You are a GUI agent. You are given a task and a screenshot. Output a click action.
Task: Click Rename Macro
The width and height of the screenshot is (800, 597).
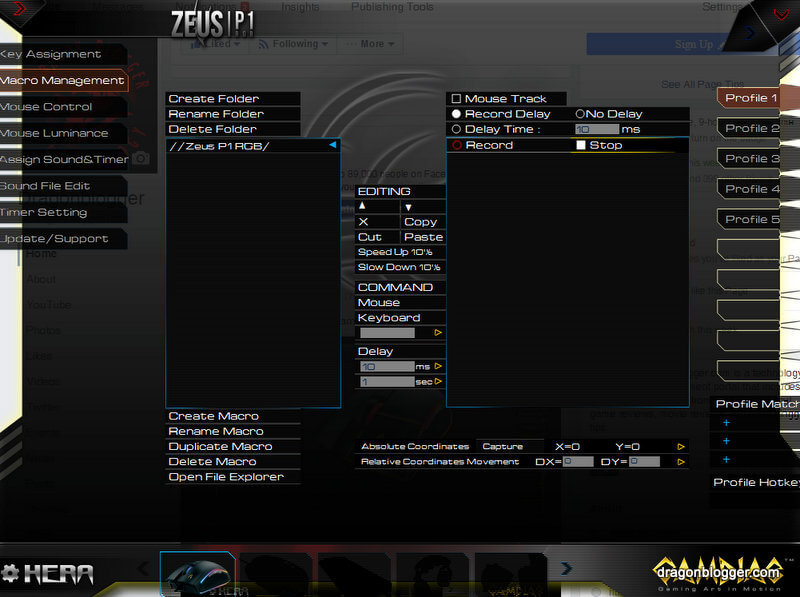233,432
